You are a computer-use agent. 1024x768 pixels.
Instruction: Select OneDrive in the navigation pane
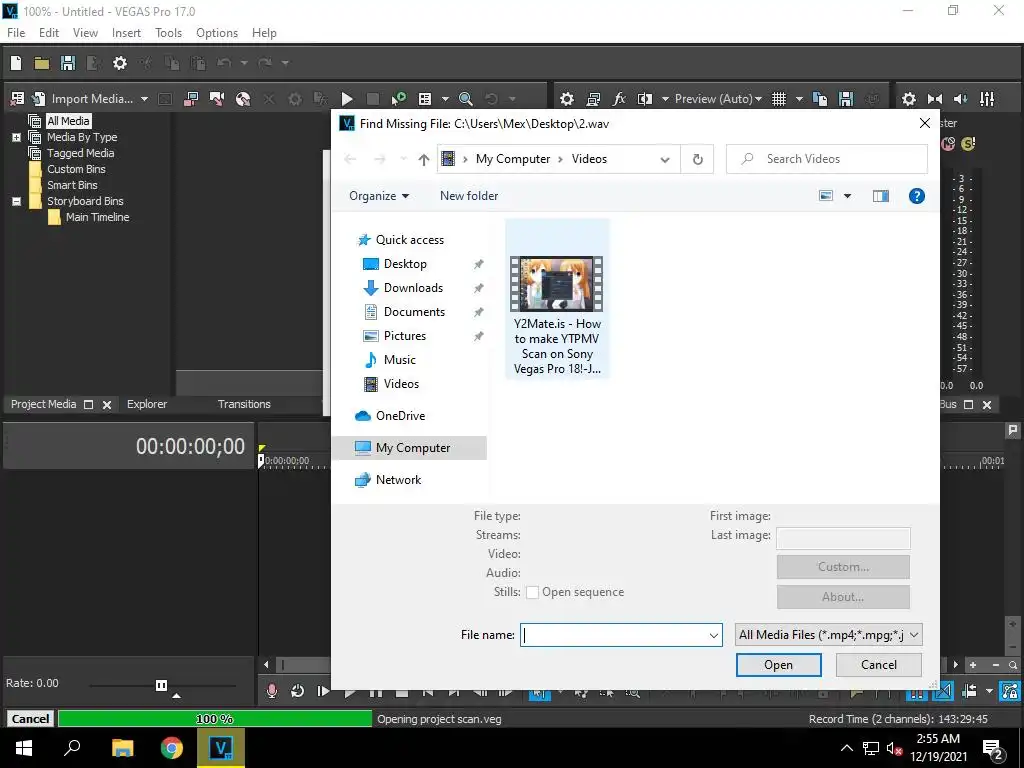pos(400,416)
